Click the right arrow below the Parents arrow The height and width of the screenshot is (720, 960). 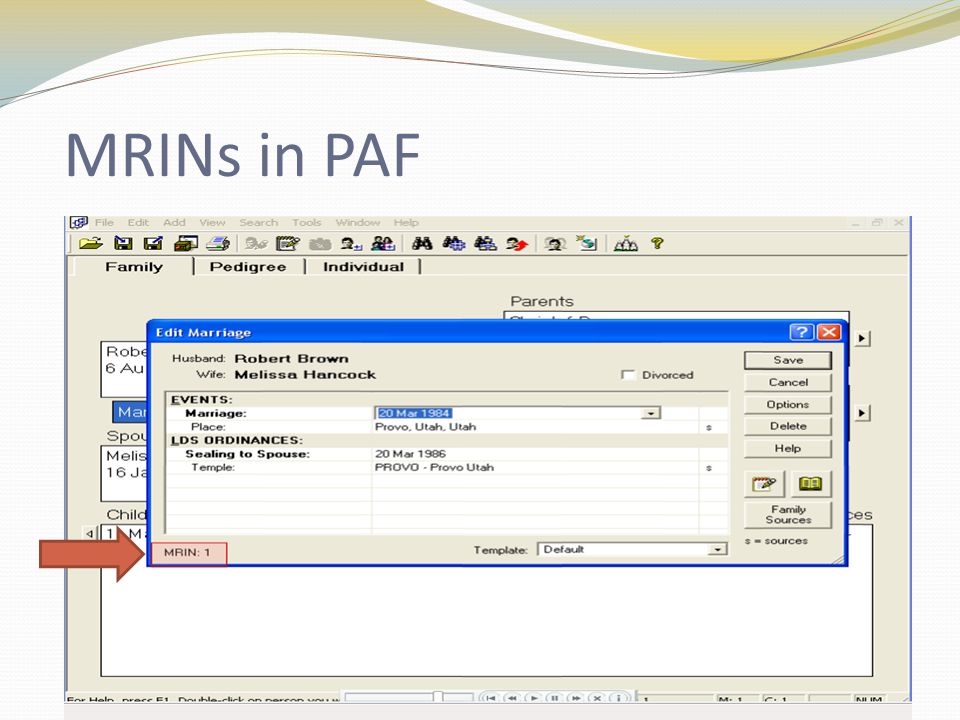pos(861,413)
